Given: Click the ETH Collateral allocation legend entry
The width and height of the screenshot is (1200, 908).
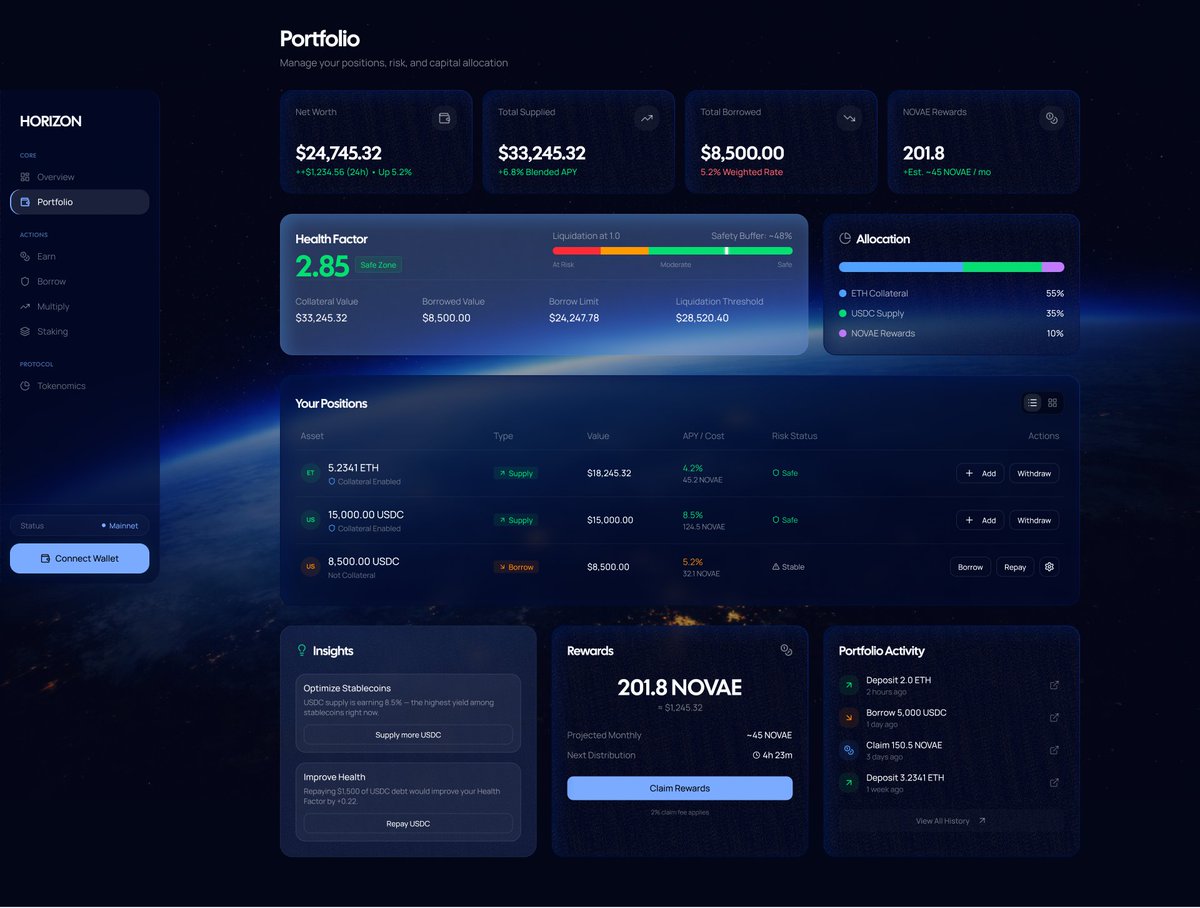Looking at the screenshot, I should tap(951, 293).
